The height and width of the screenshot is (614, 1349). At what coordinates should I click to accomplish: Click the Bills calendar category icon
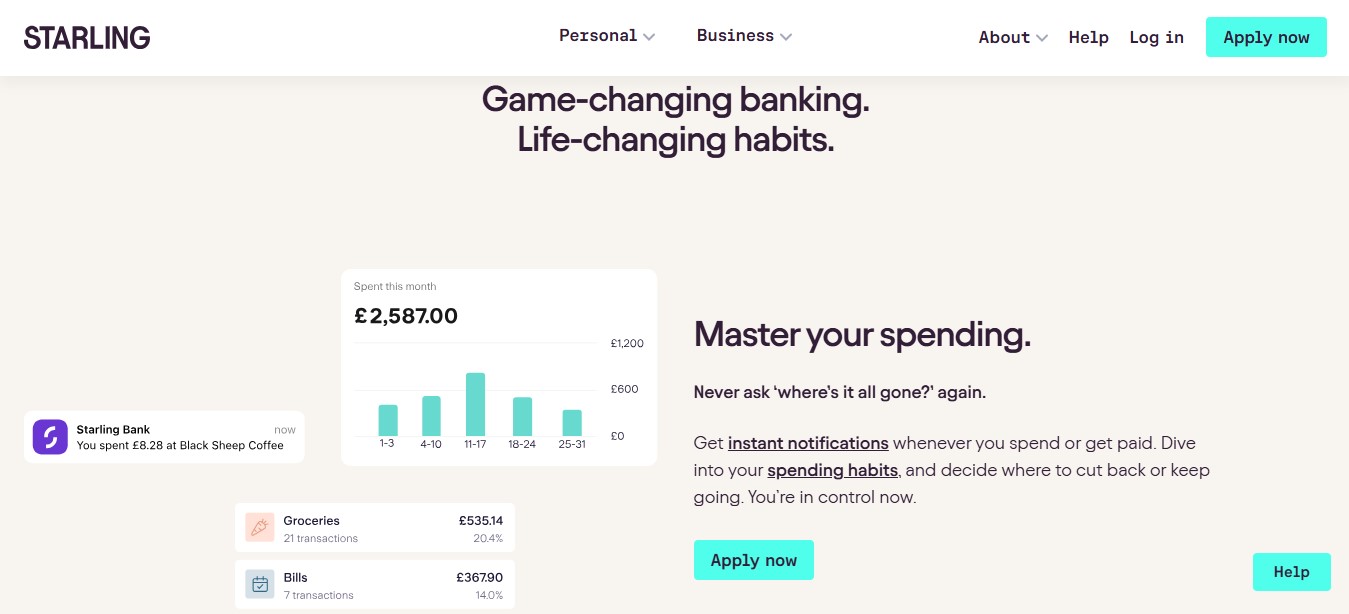coord(260,585)
